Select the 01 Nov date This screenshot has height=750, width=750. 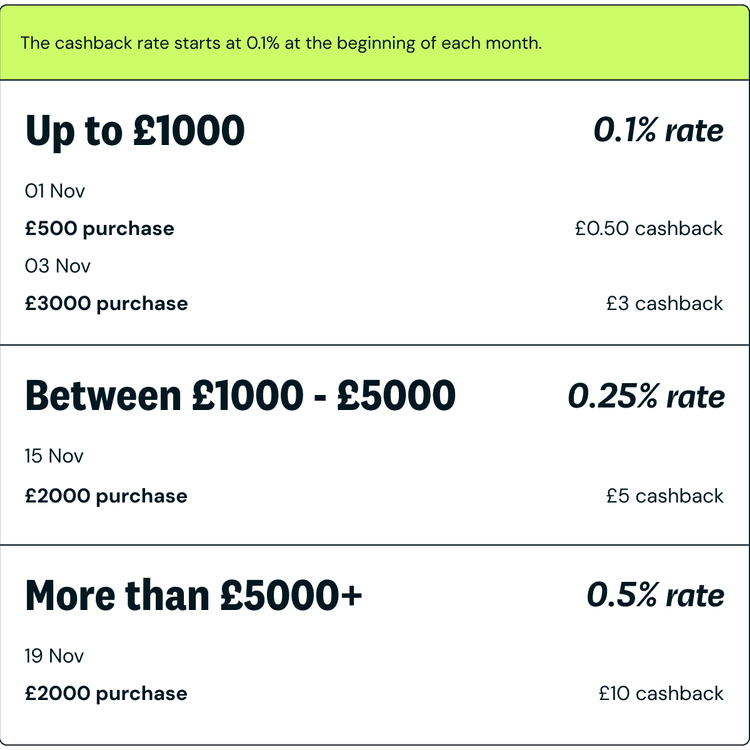(x=55, y=191)
